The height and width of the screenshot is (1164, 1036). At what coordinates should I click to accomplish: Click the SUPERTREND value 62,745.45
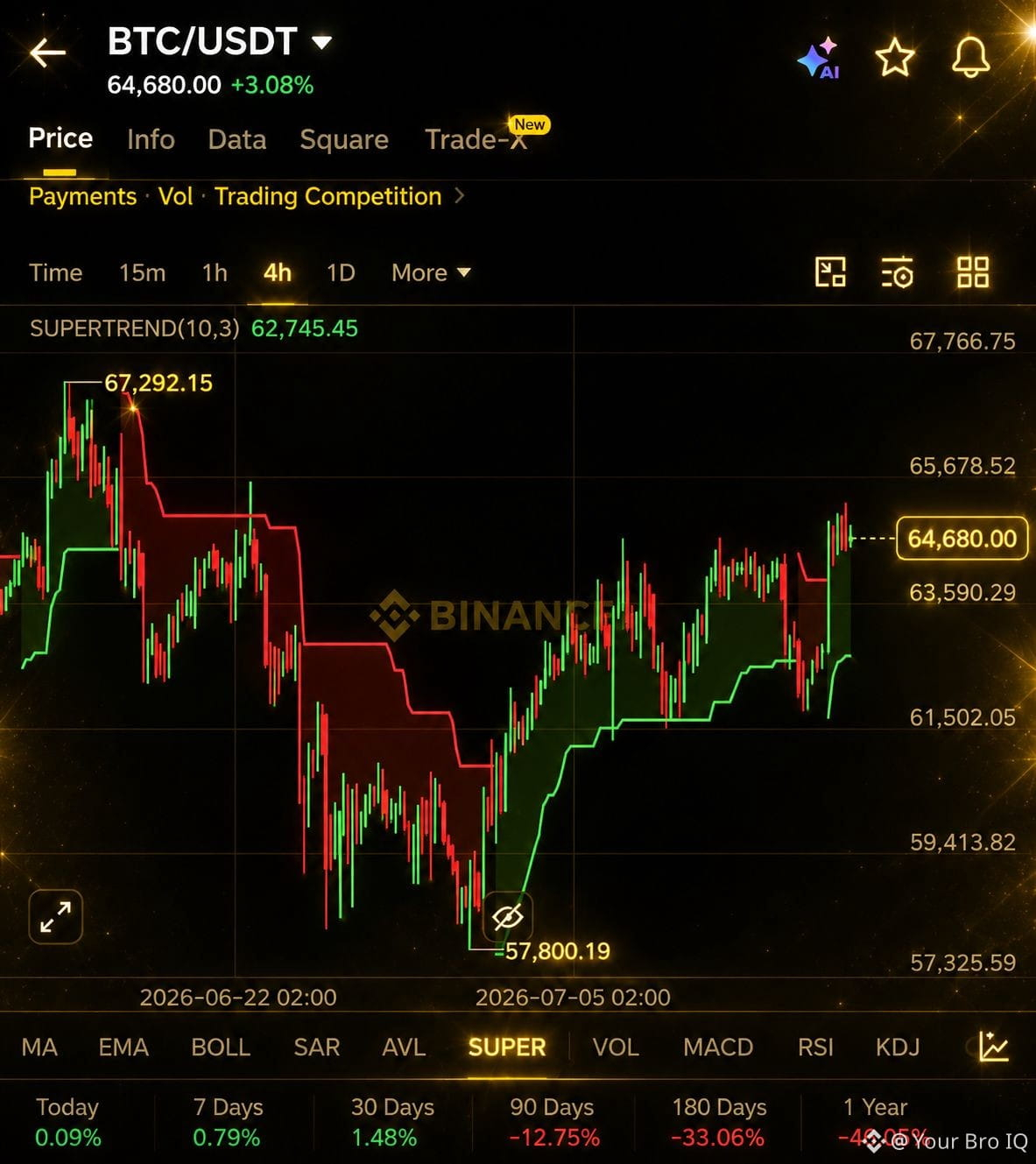pos(305,328)
